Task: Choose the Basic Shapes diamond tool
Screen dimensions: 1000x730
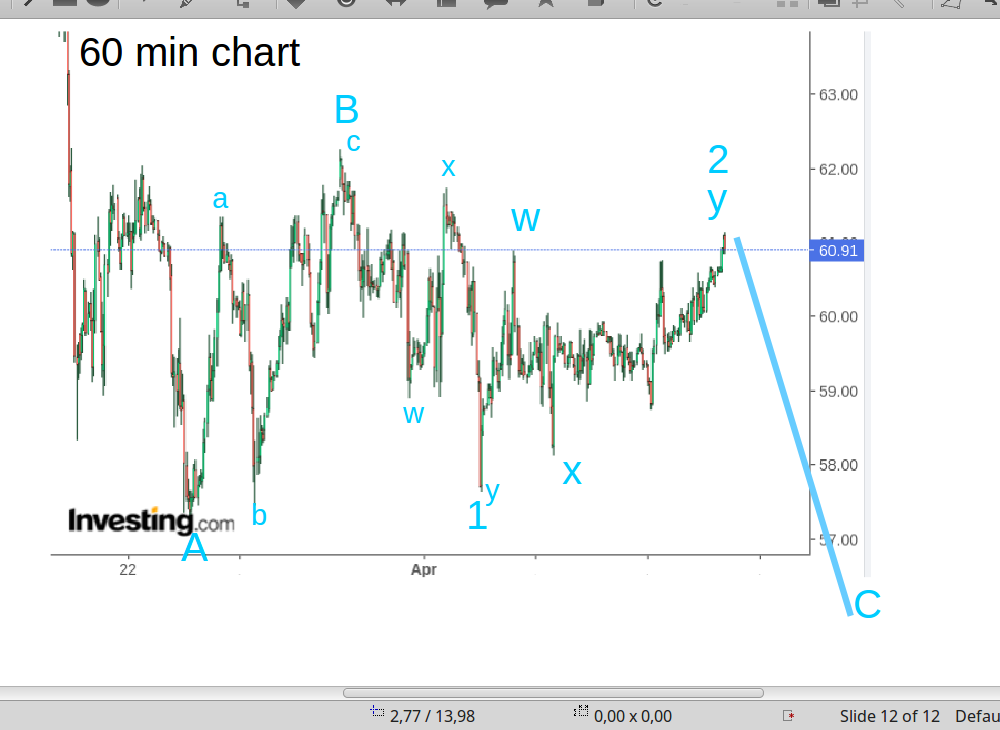Action: (296, 3)
